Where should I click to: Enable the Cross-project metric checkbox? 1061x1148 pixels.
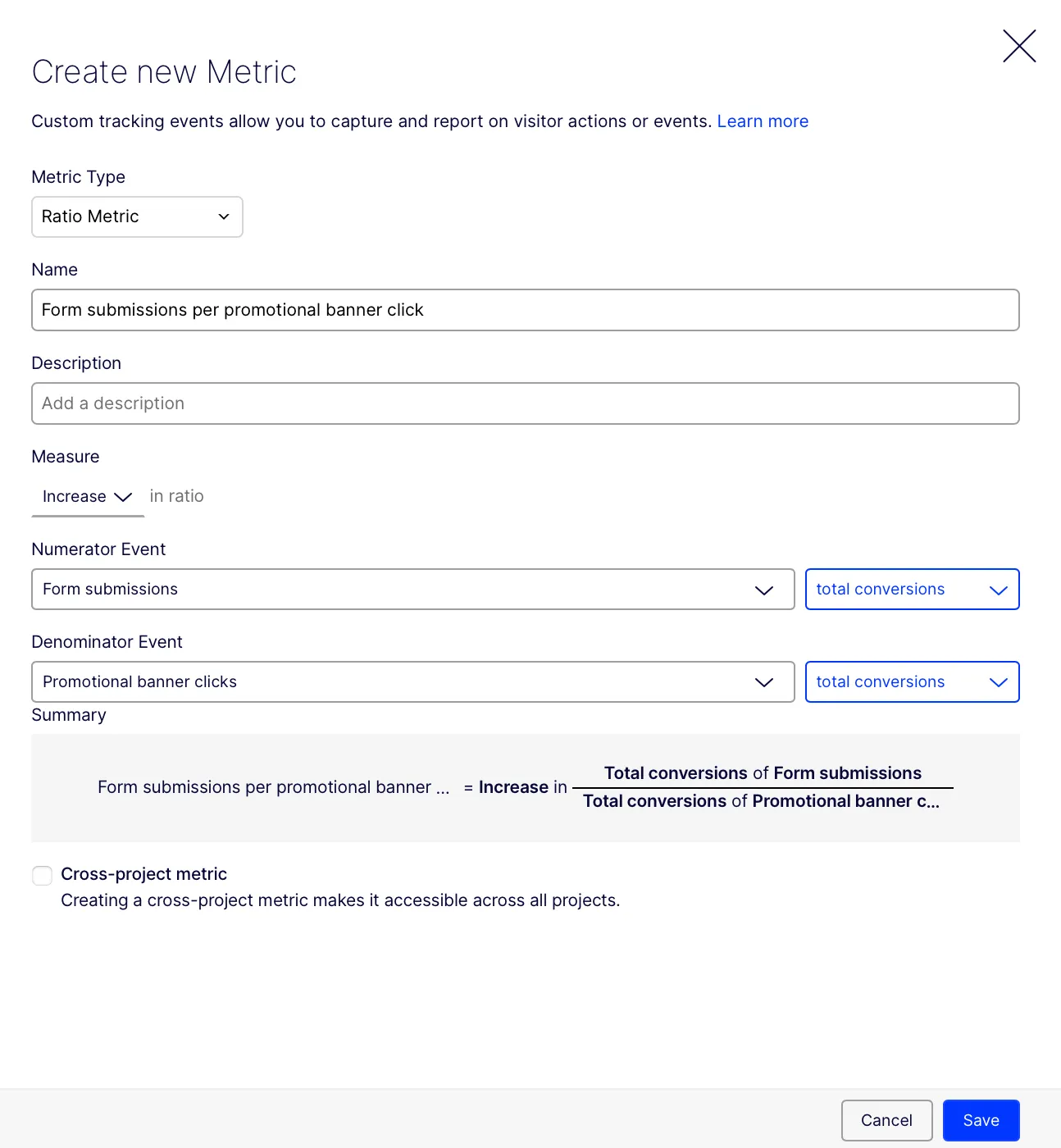click(42, 876)
